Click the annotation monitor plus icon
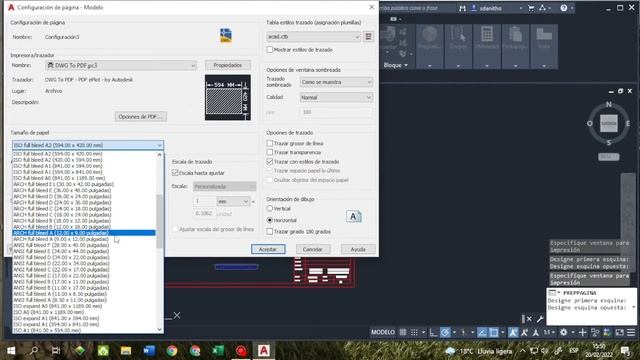This screenshot has width=640, height=360. pyautogui.click(x=582, y=332)
